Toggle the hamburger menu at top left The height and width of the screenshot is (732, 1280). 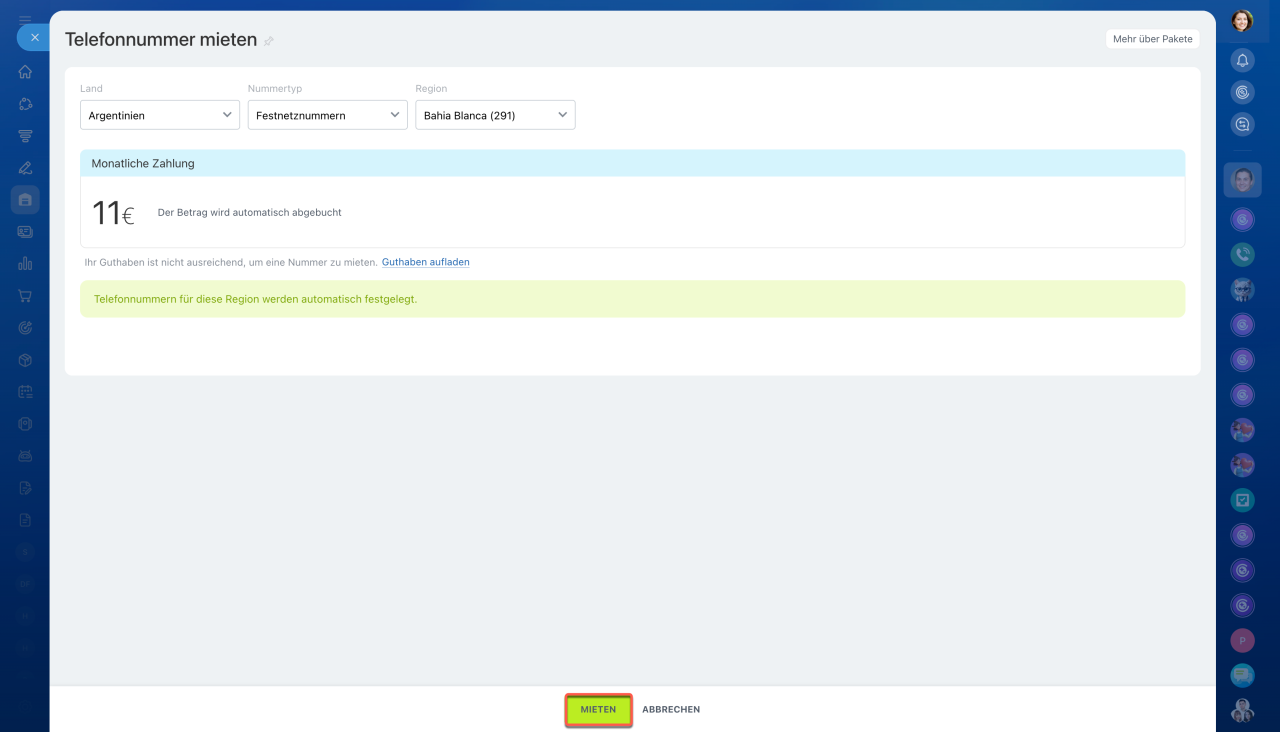[25, 19]
